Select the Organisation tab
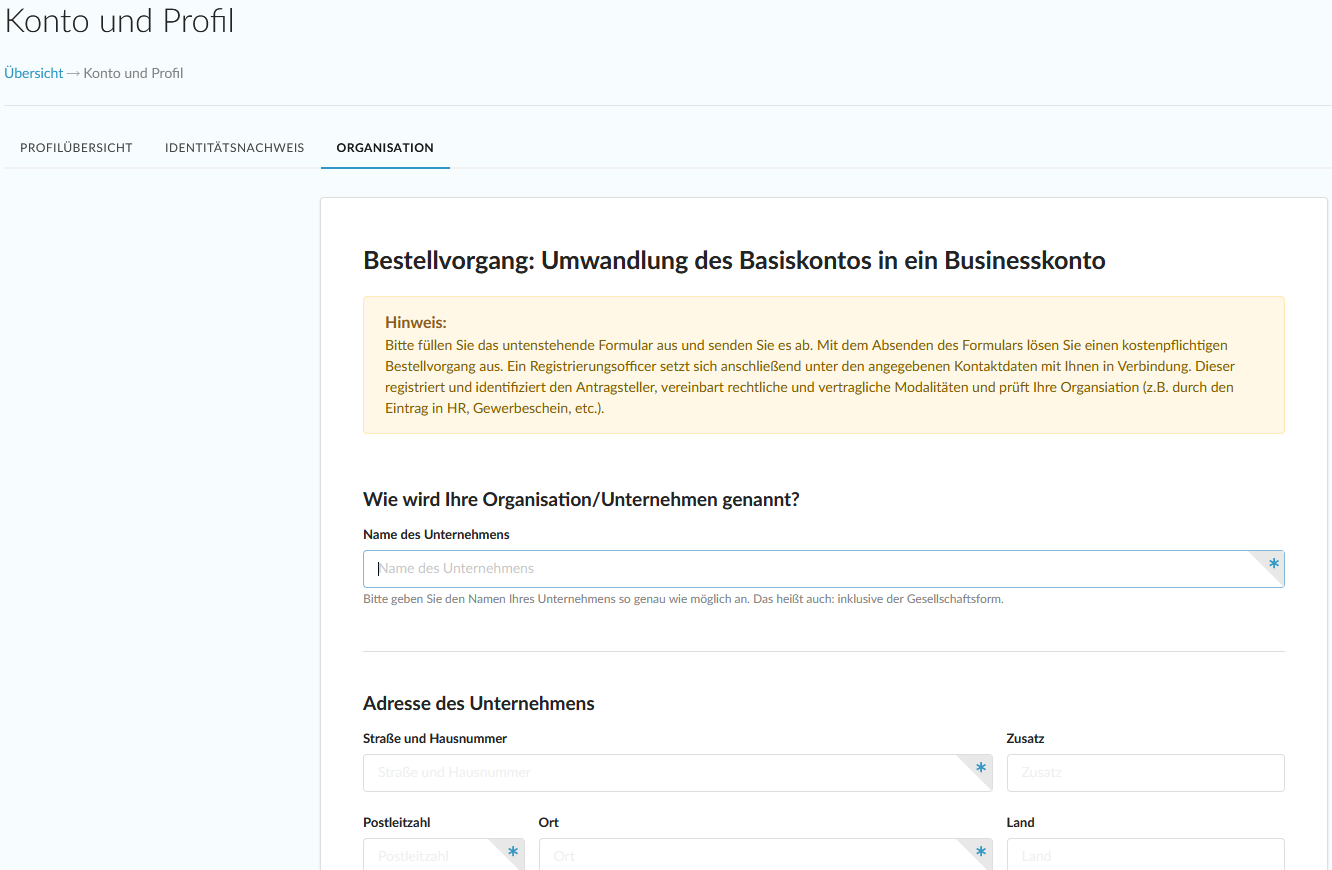 (x=385, y=148)
